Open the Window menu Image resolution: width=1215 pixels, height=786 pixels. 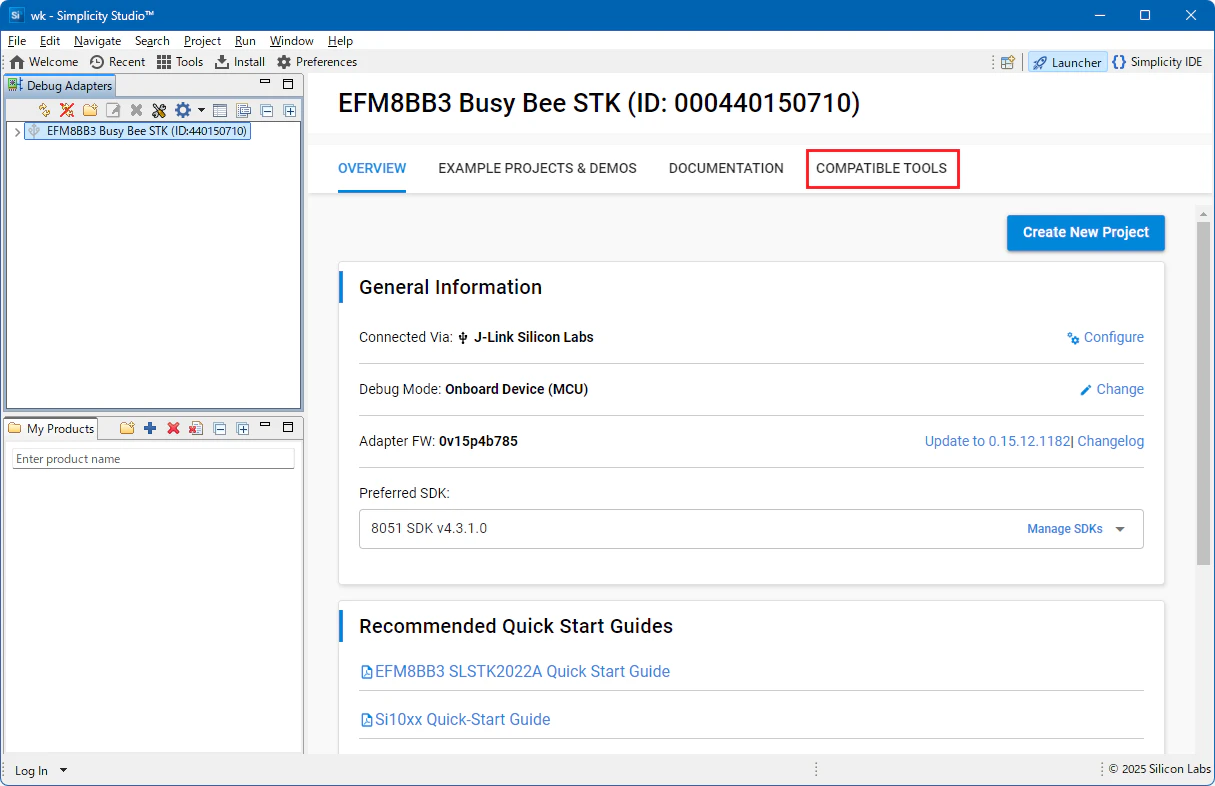click(291, 41)
